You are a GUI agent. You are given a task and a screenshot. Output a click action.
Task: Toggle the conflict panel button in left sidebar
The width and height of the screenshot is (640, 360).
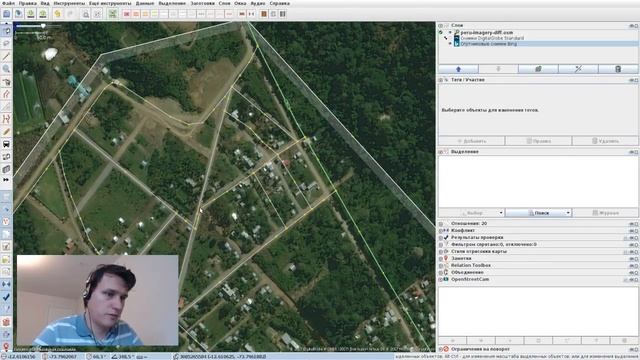click(x=6, y=284)
